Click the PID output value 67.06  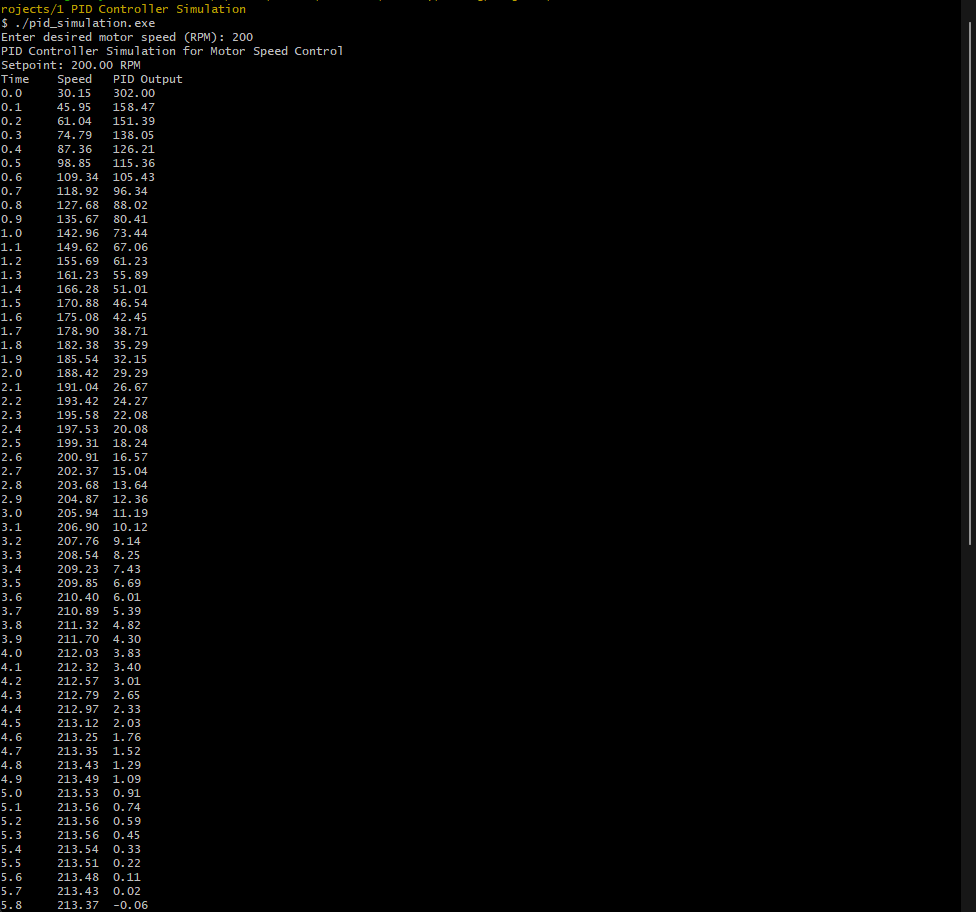point(130,247)
